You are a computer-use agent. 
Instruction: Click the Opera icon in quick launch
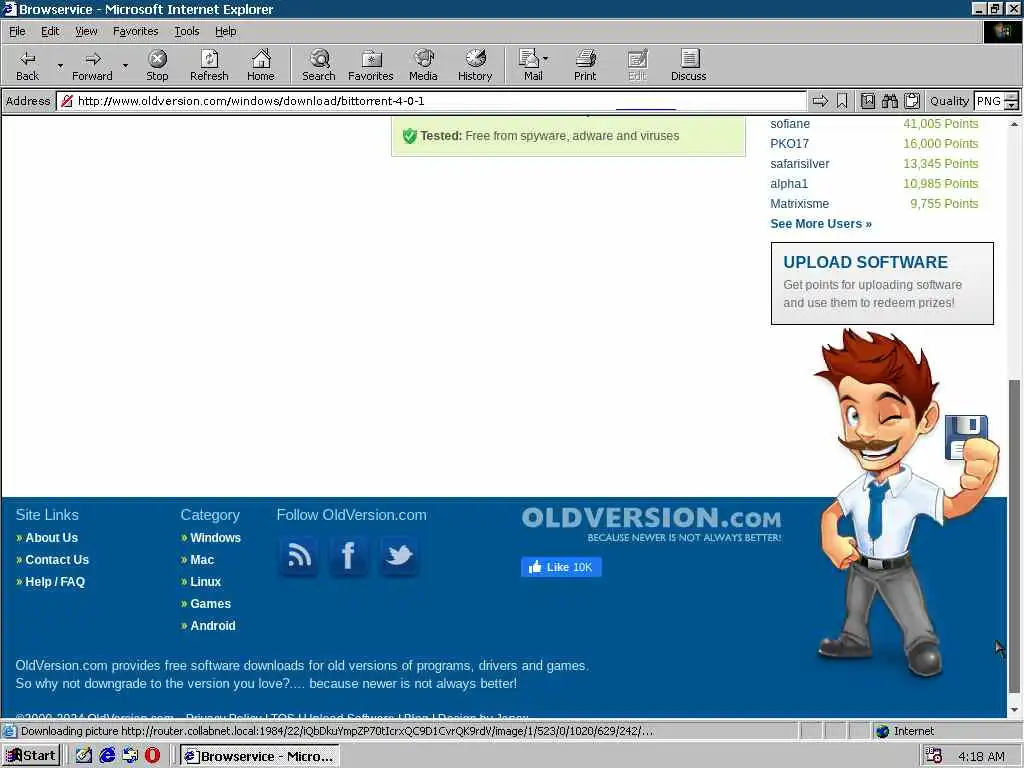[x=152, y=756]
